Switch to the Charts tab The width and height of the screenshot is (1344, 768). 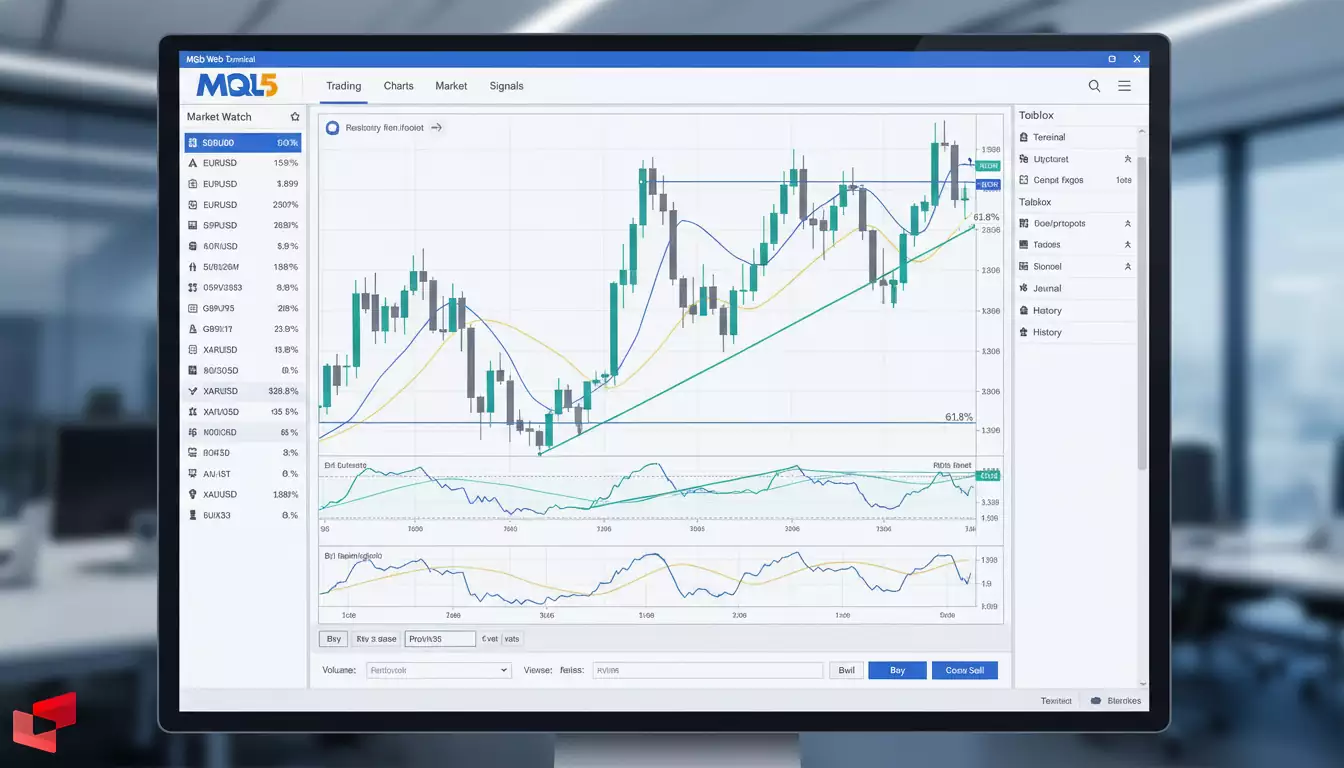pos(398,86)
